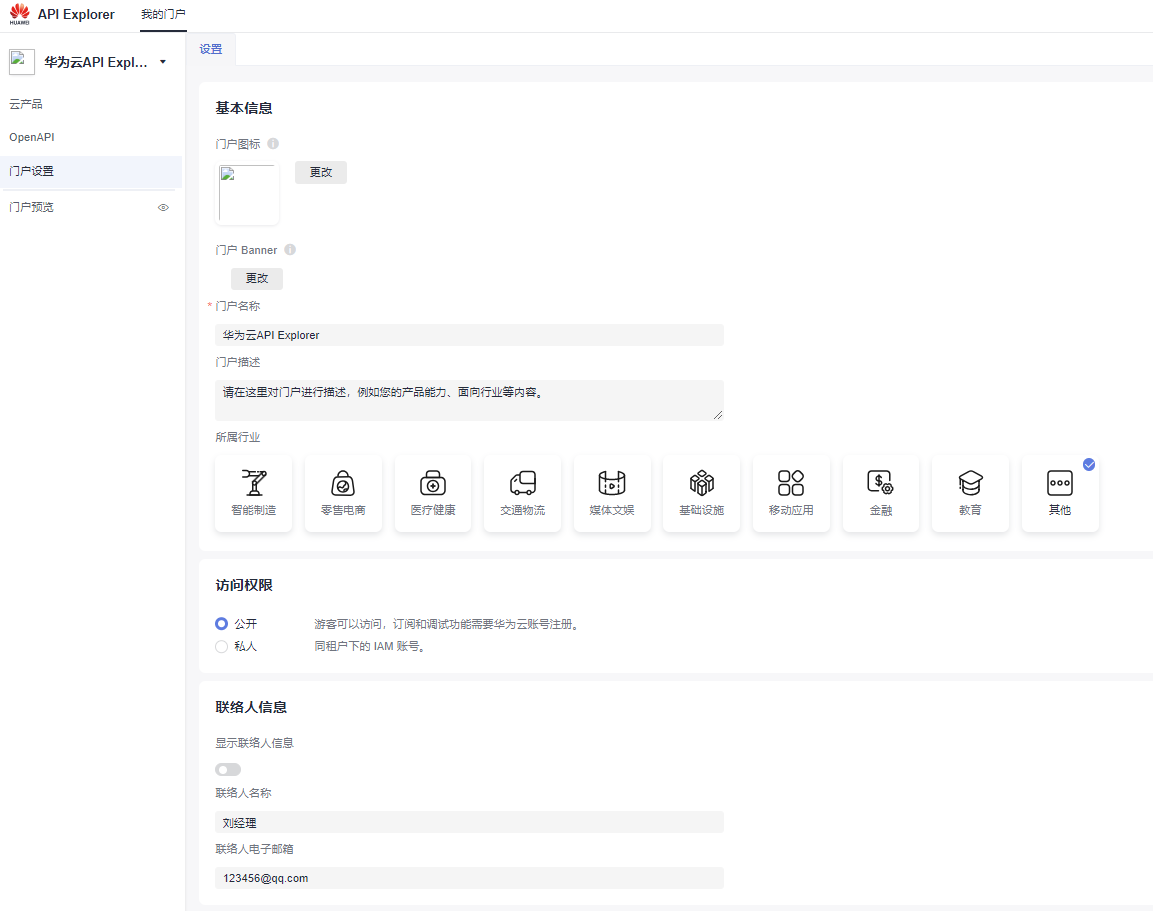Viewport: 1153px width, 911px height.
Task: Open 门户预览 in the sidebar
Action: coord(32,207)
